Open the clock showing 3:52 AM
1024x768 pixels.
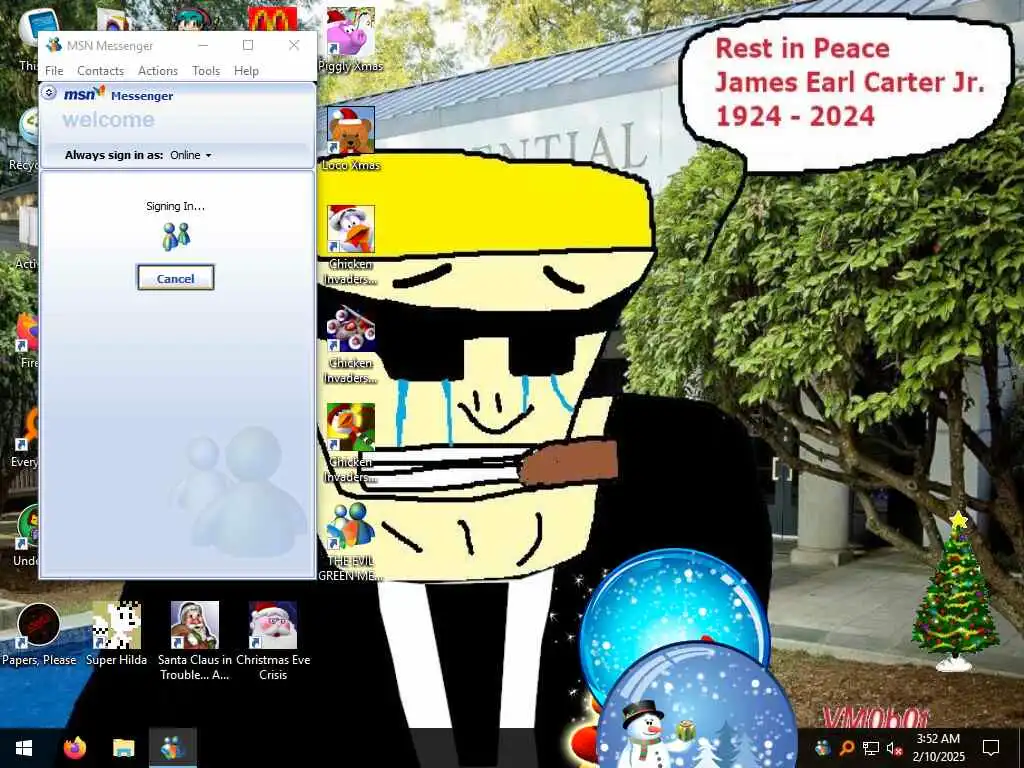click(938, 748)
